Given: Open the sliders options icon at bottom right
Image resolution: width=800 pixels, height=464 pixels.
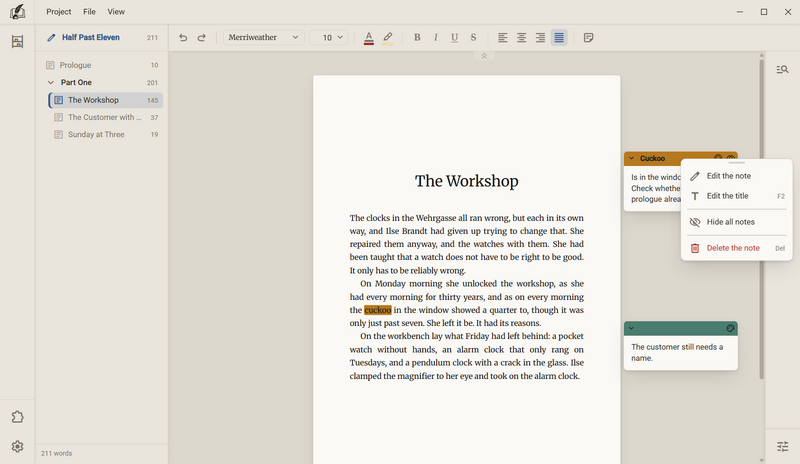Looking at the screenshot, I should click(x=782, y=447).
